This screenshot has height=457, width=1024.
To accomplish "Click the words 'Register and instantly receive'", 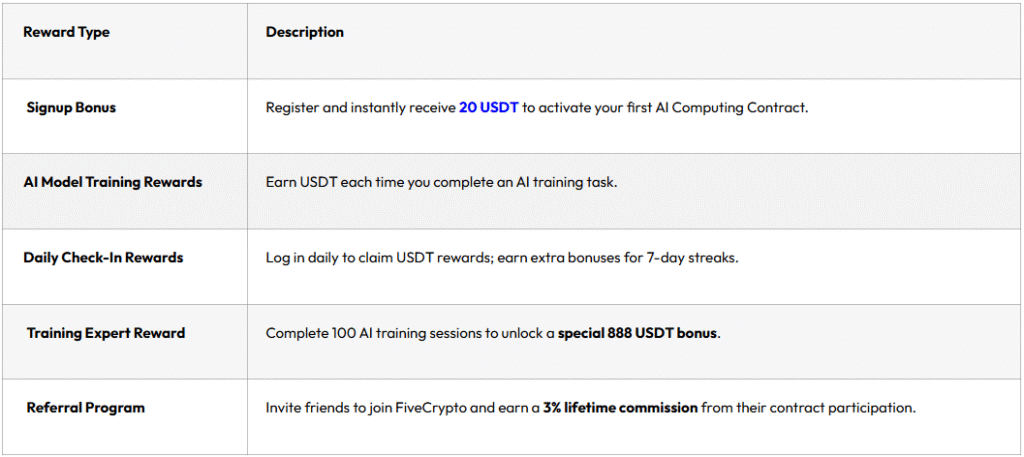I will (x=360, y=107).
